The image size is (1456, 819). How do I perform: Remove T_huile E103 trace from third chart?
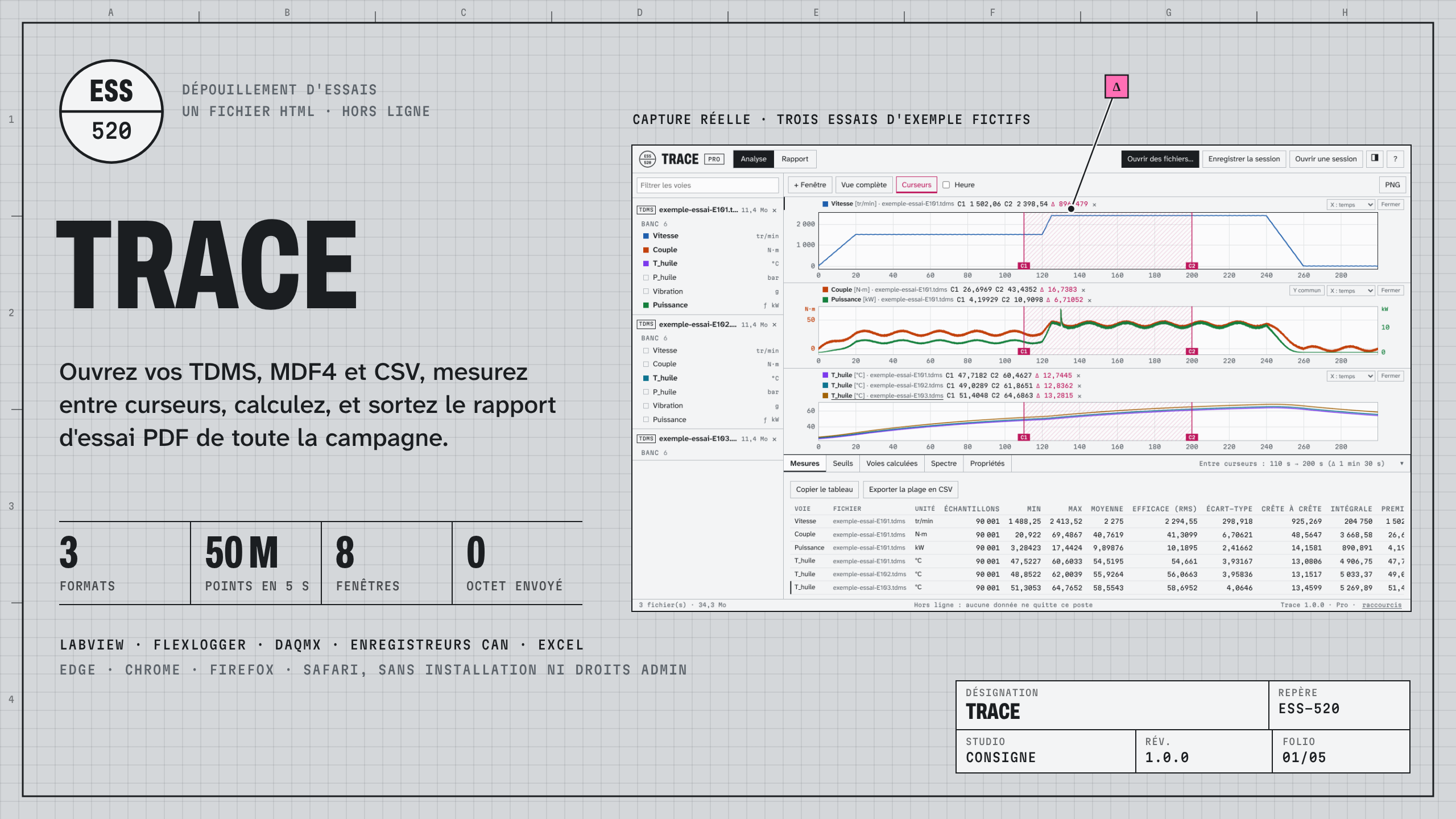tap(1079, 396)
